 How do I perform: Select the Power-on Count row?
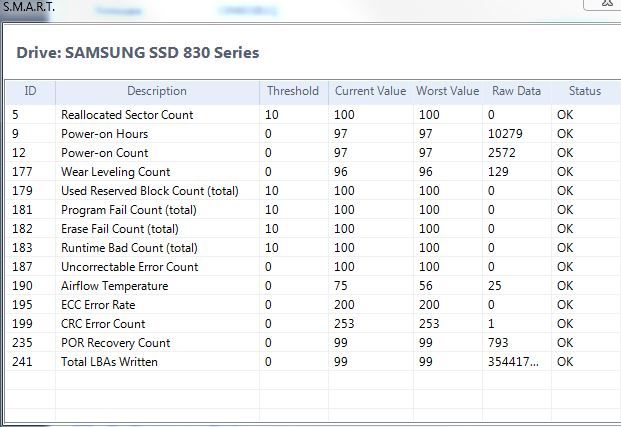pos(313,152)
